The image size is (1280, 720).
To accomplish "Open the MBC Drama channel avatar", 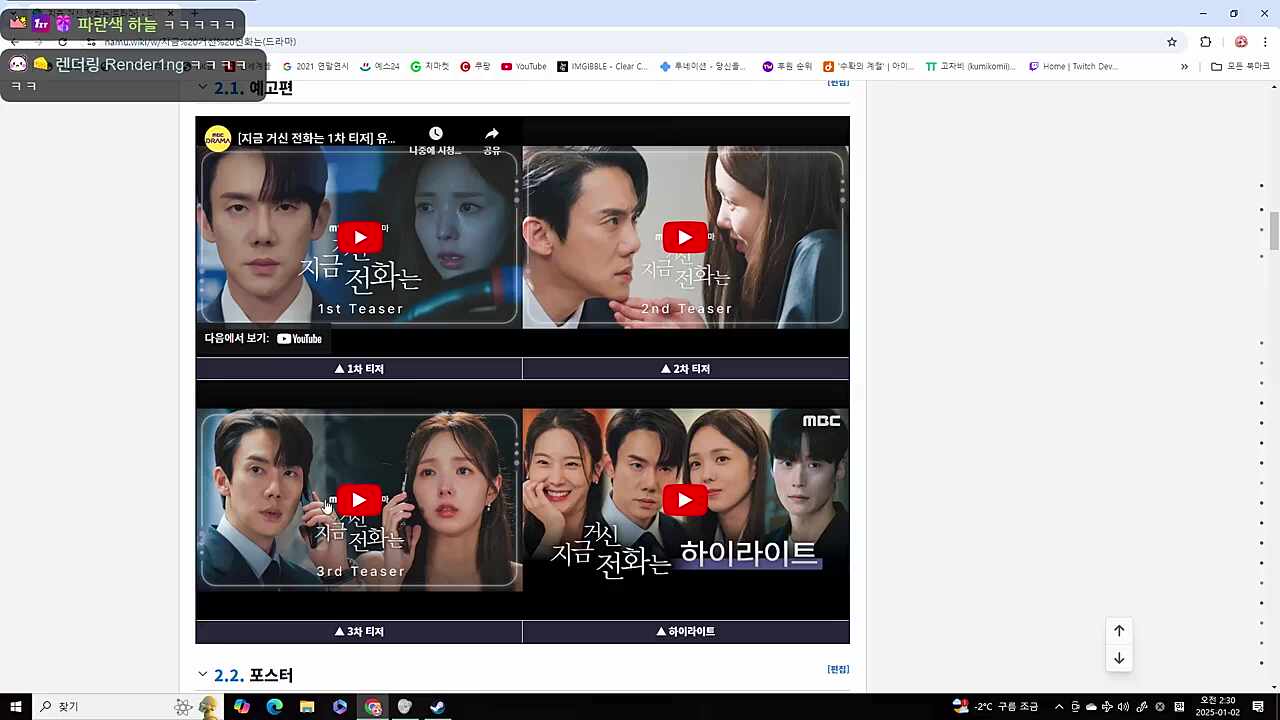I will coord(218,138).
